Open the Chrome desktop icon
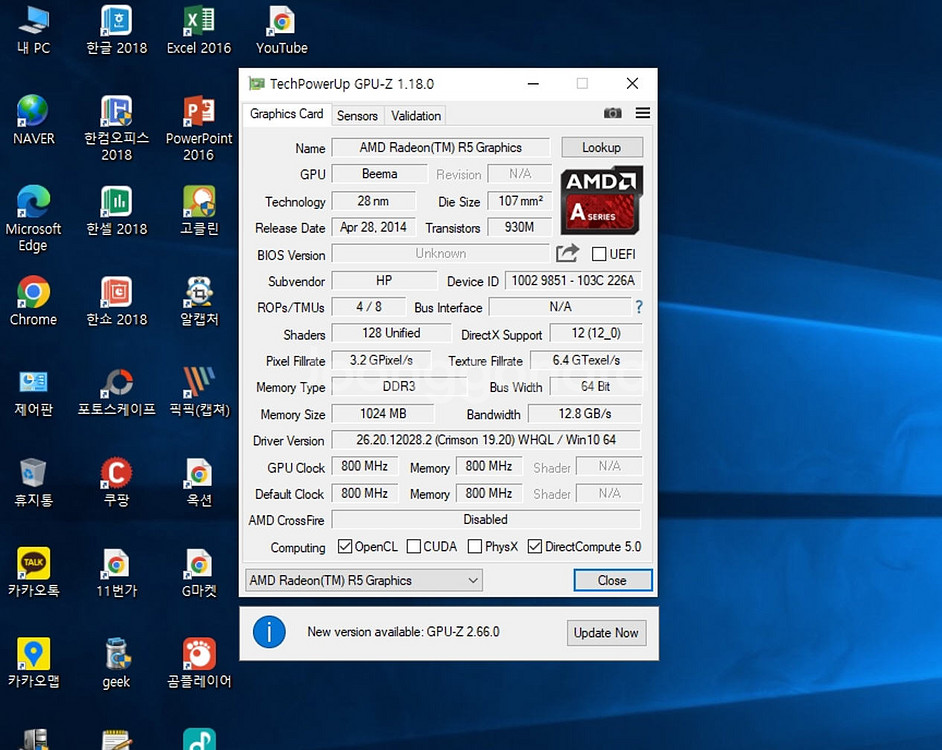 pos(34,301)
